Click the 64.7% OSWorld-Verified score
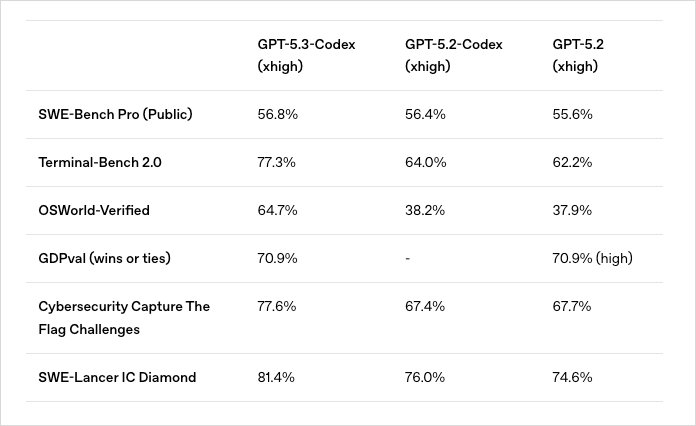Viewport: 696px width, 426px height. tap(276, 210)
